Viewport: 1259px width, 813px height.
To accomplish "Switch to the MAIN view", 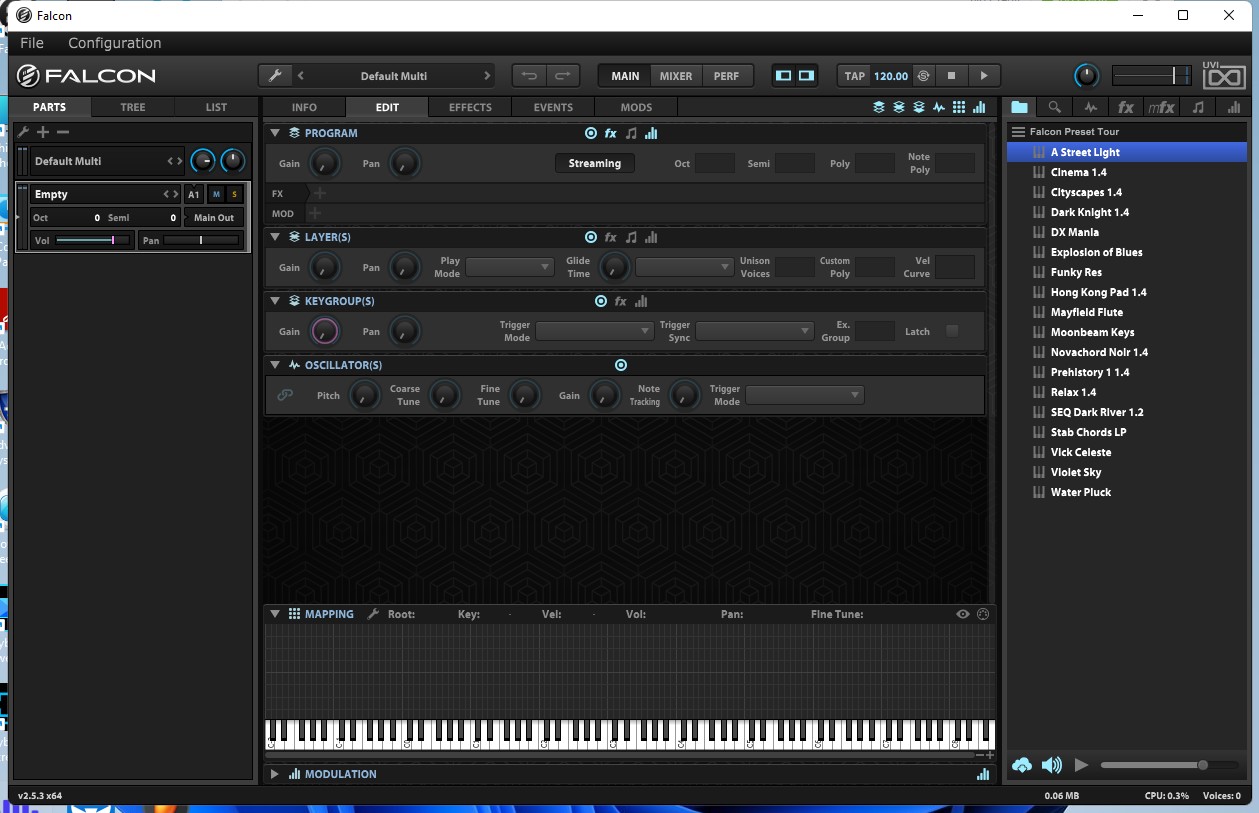I will click(625, 76).
